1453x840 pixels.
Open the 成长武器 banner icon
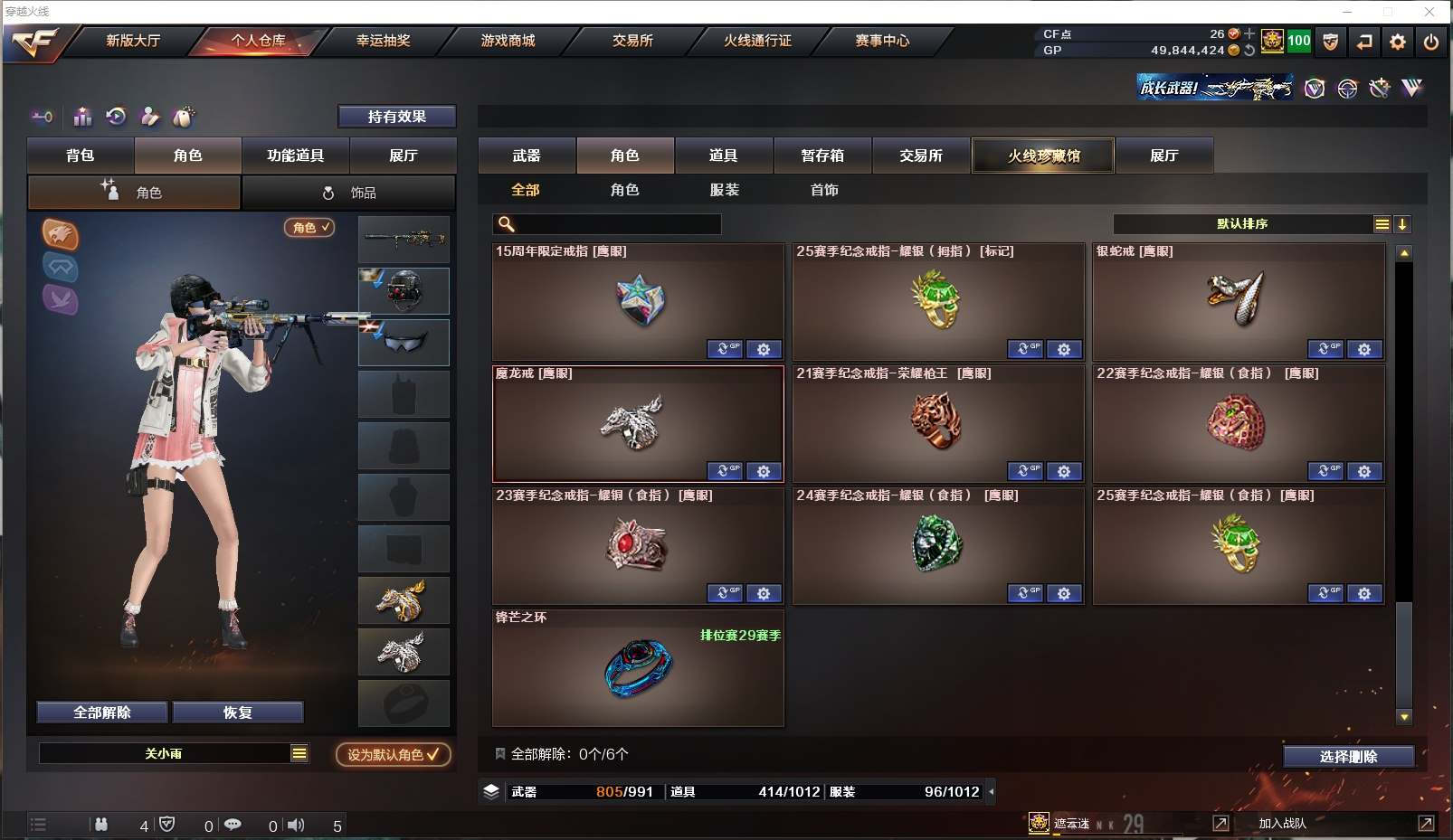pos(1214,88)
